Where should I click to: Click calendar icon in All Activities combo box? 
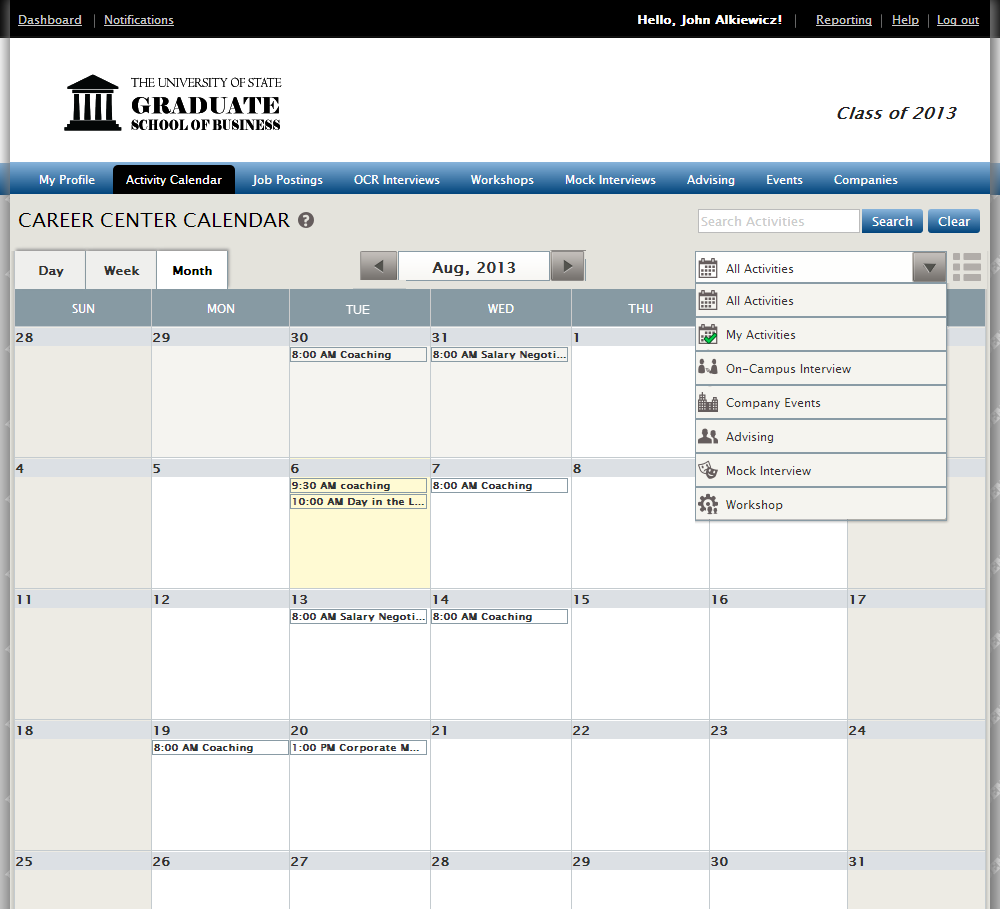(x=708, y=268)
